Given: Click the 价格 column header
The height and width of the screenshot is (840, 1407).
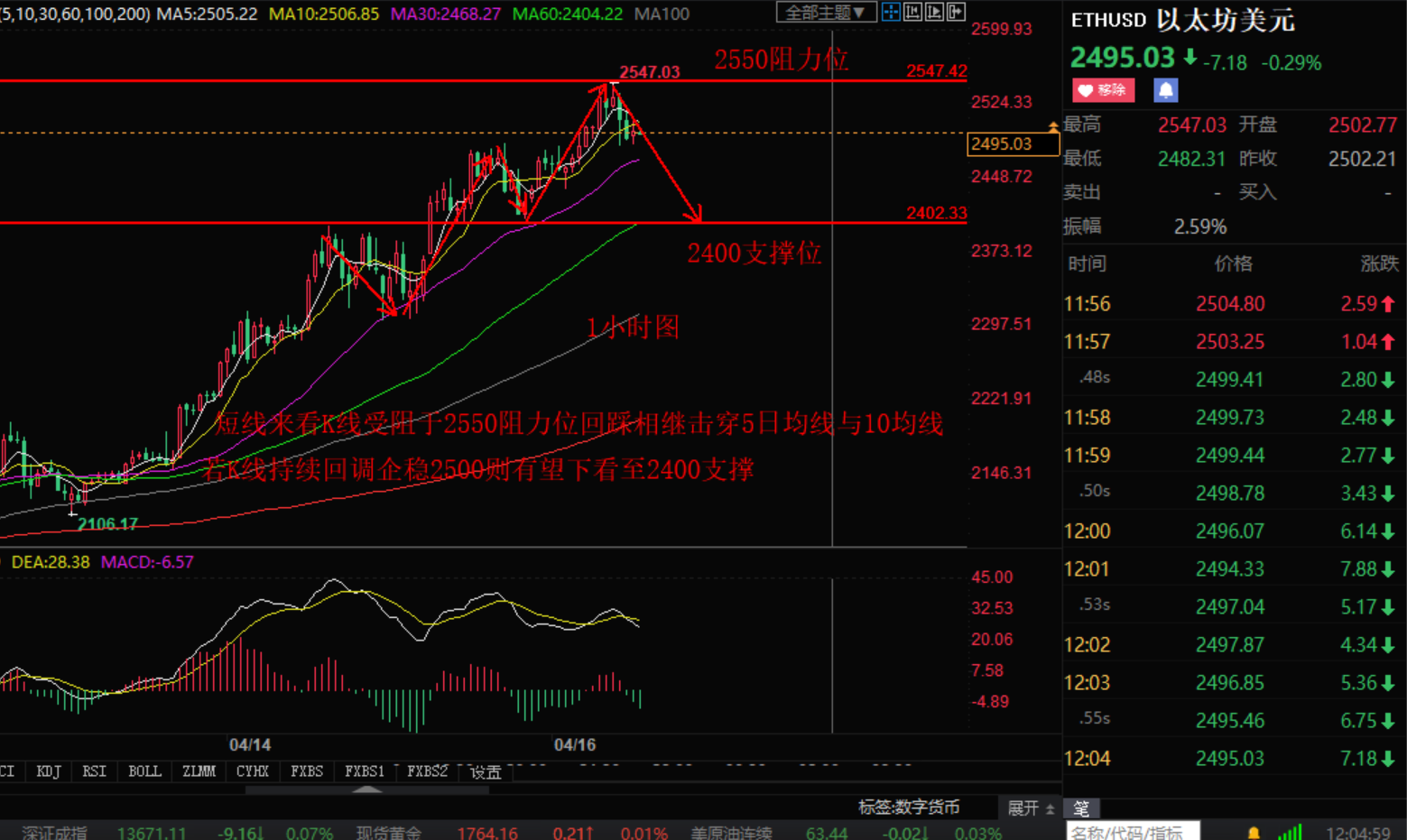Looking at the screenshot, I should pyautogui.click(x=1233, y=263).
